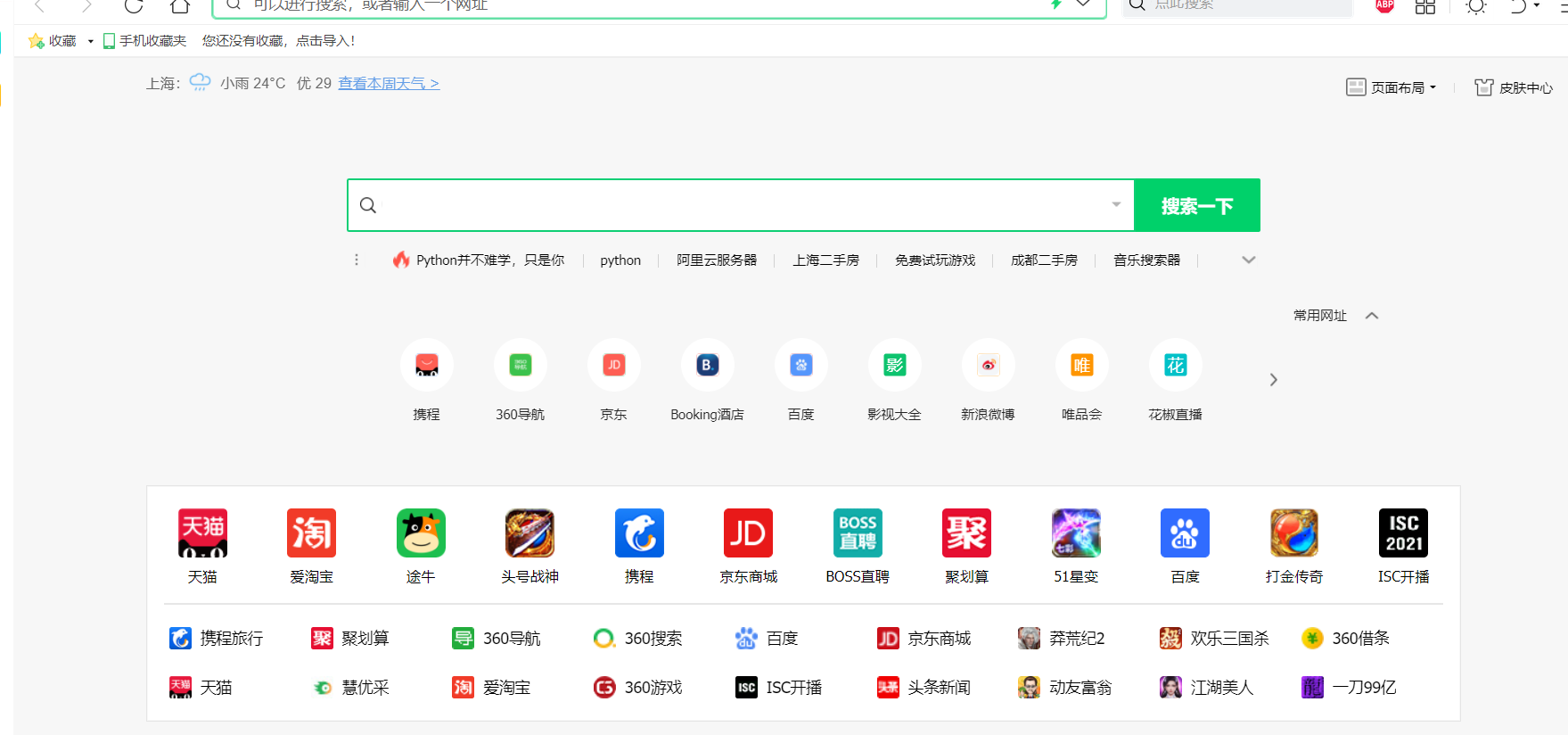Open the 京东 round shortcut icon
This screenshot has width=1568, height=735.
pos(614,365)
